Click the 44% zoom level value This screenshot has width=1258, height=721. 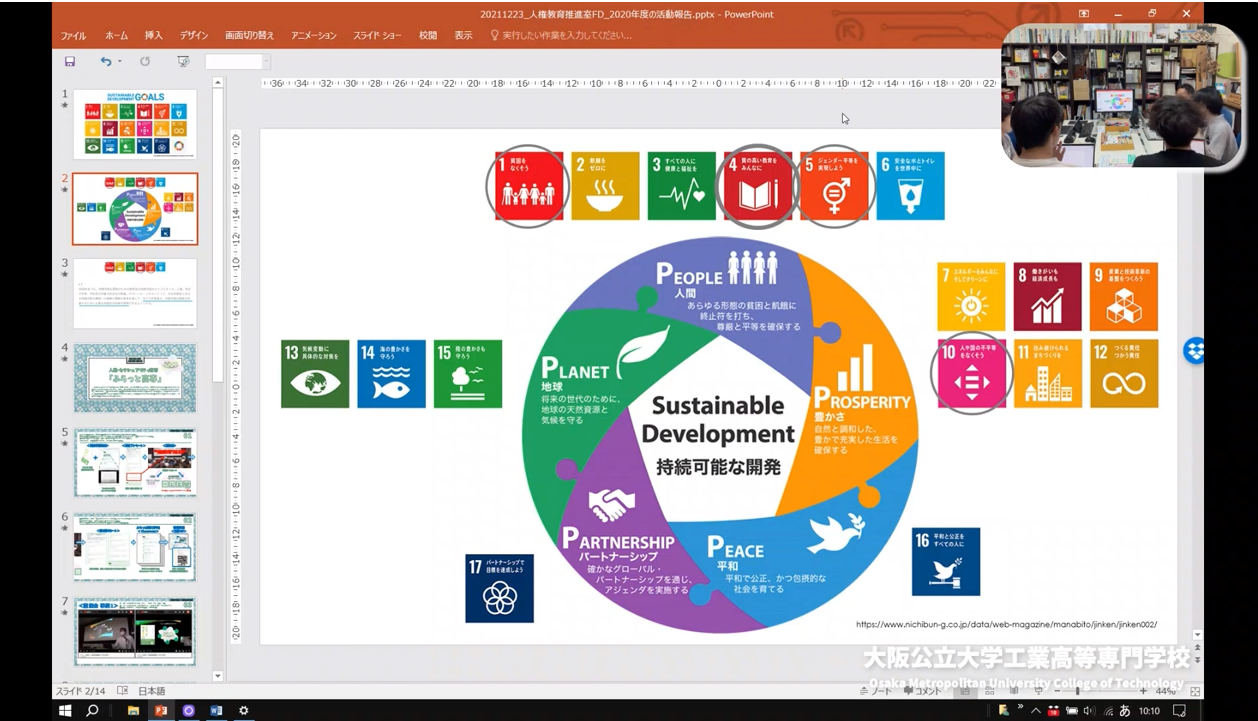(x=1165, y=691)
